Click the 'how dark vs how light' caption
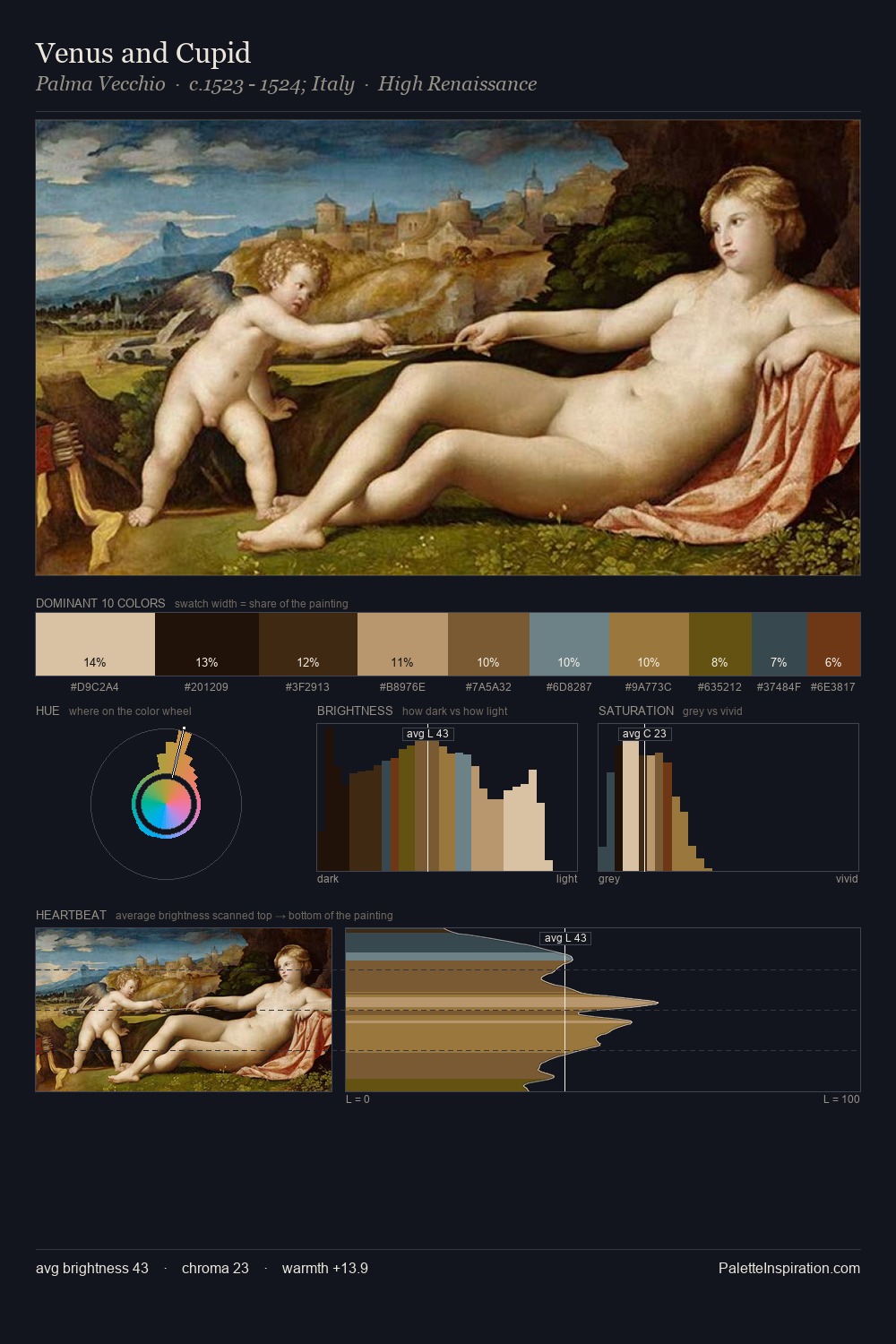This screenshot has width=896, height=1344. pos(455,711)
